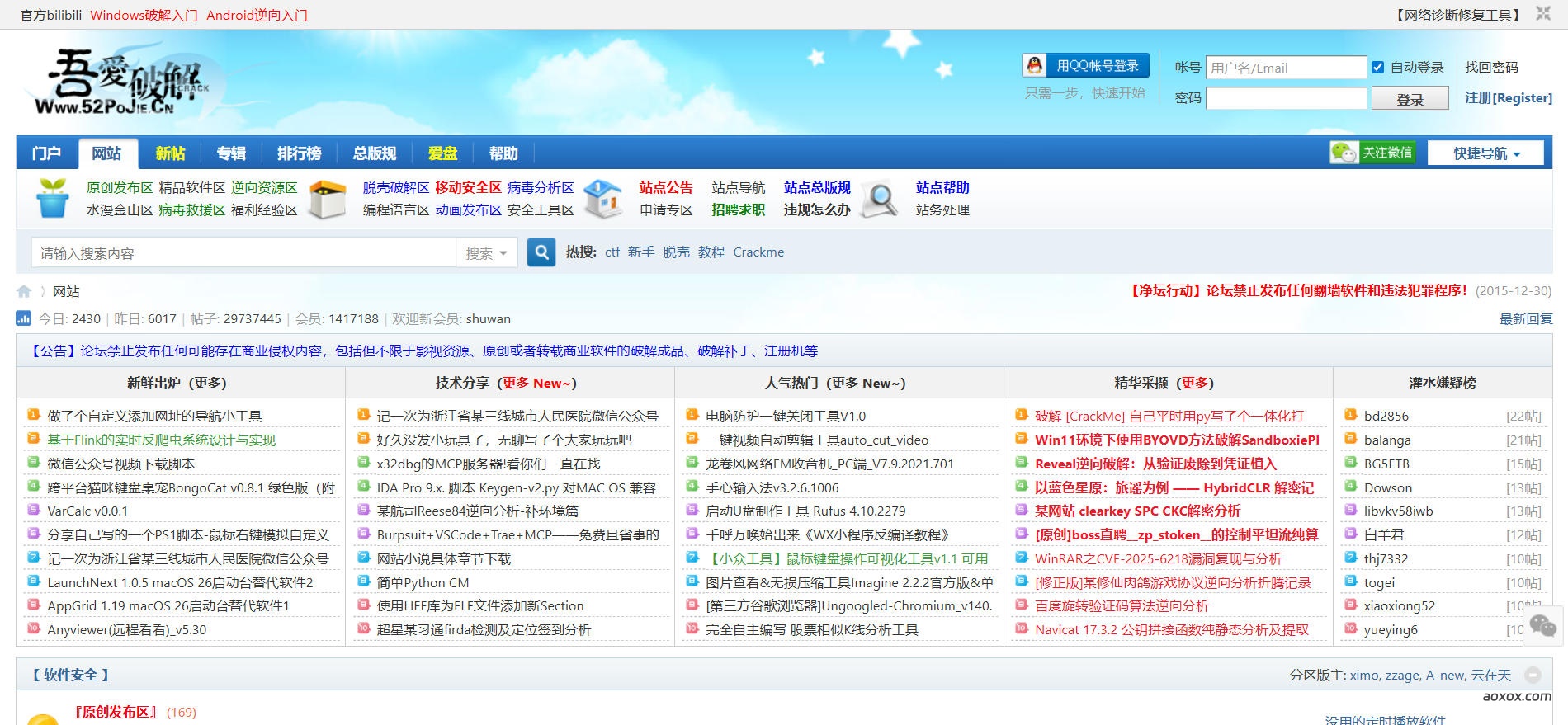Image resolution: width=1568 pixels, height=725 pixels.
Task: Open the 病毒救援区 category link
Action: [191, 210]
